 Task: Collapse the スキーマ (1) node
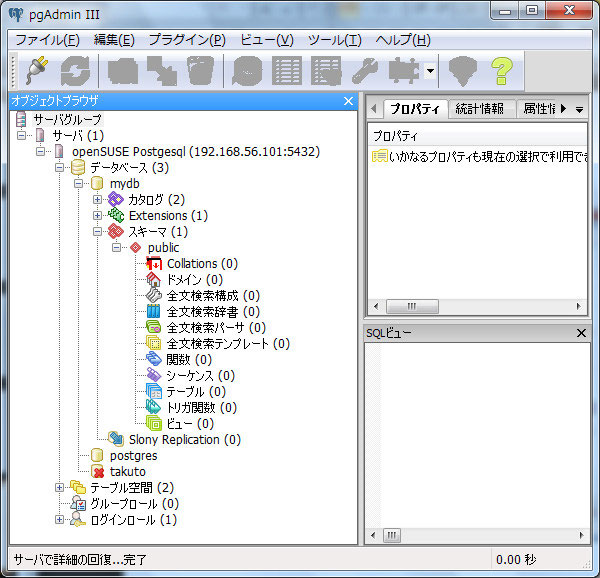(x=97, y=232)
